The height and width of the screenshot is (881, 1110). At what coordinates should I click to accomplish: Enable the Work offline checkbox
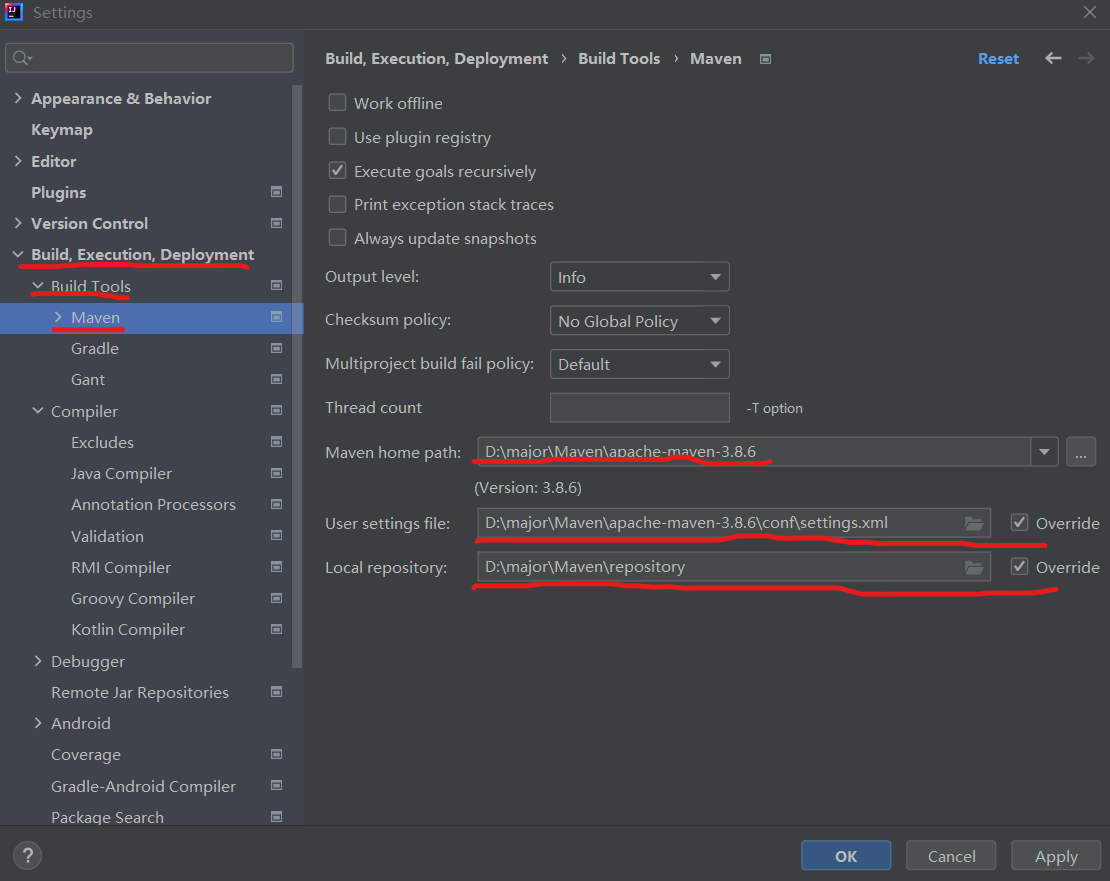coord(338,103)
